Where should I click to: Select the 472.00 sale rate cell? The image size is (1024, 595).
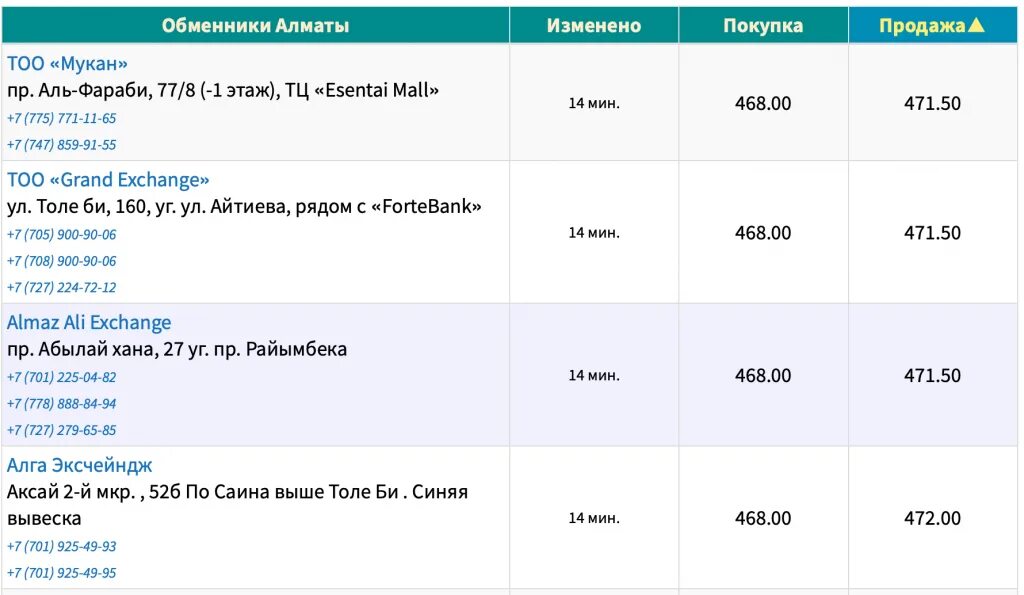click(x=933, y=518)
